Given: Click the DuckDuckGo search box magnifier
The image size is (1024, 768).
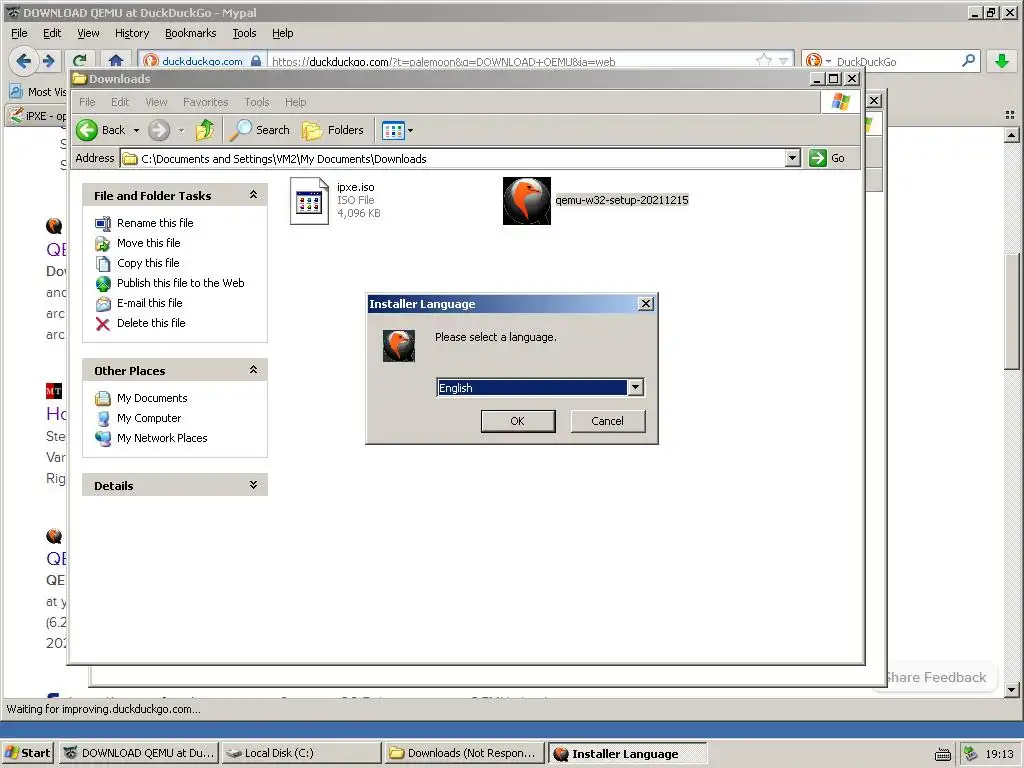Looking at the screenshot, I should point(968,61).
